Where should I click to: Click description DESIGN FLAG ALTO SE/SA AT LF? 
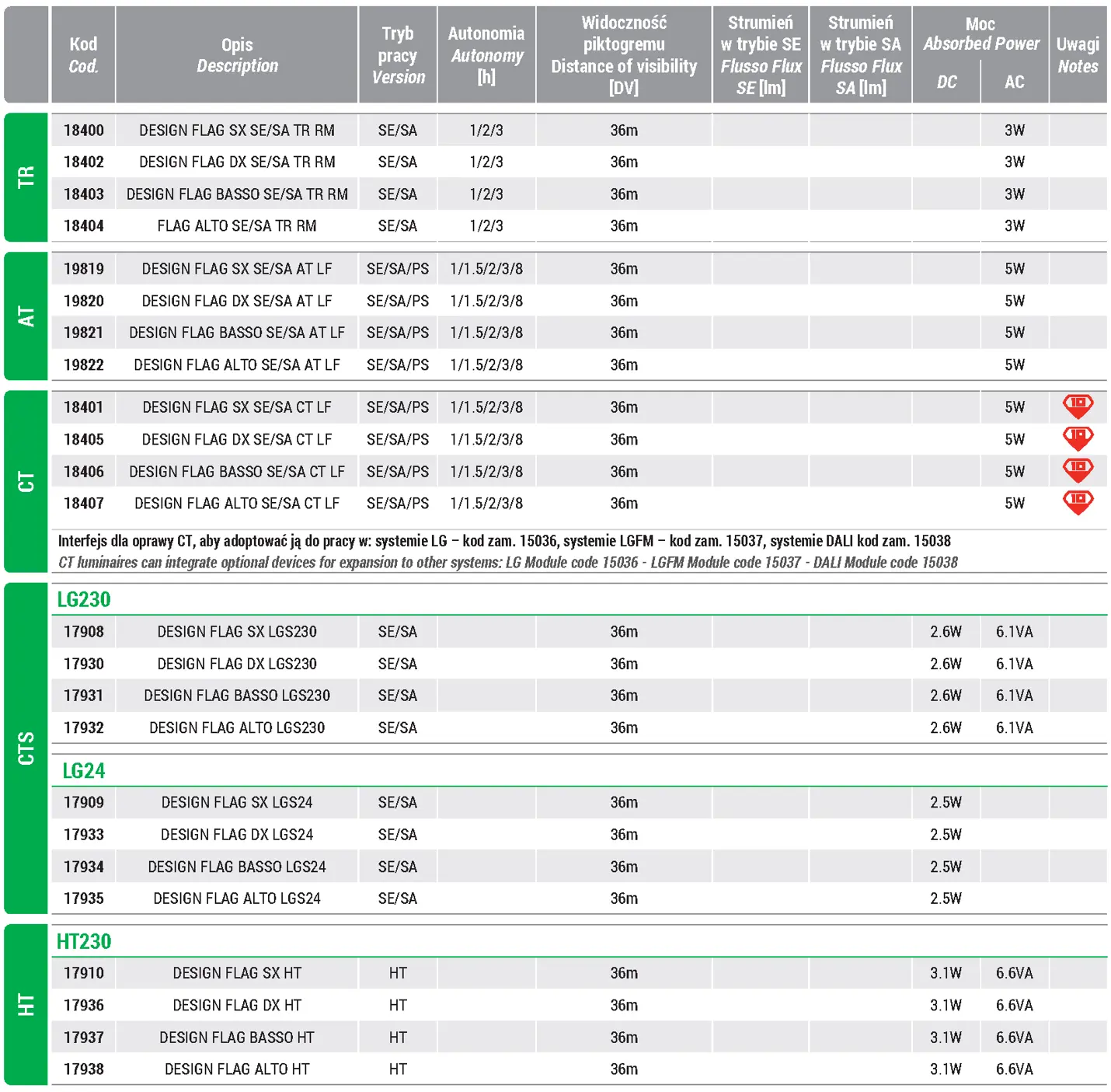(x=237, y=365)
